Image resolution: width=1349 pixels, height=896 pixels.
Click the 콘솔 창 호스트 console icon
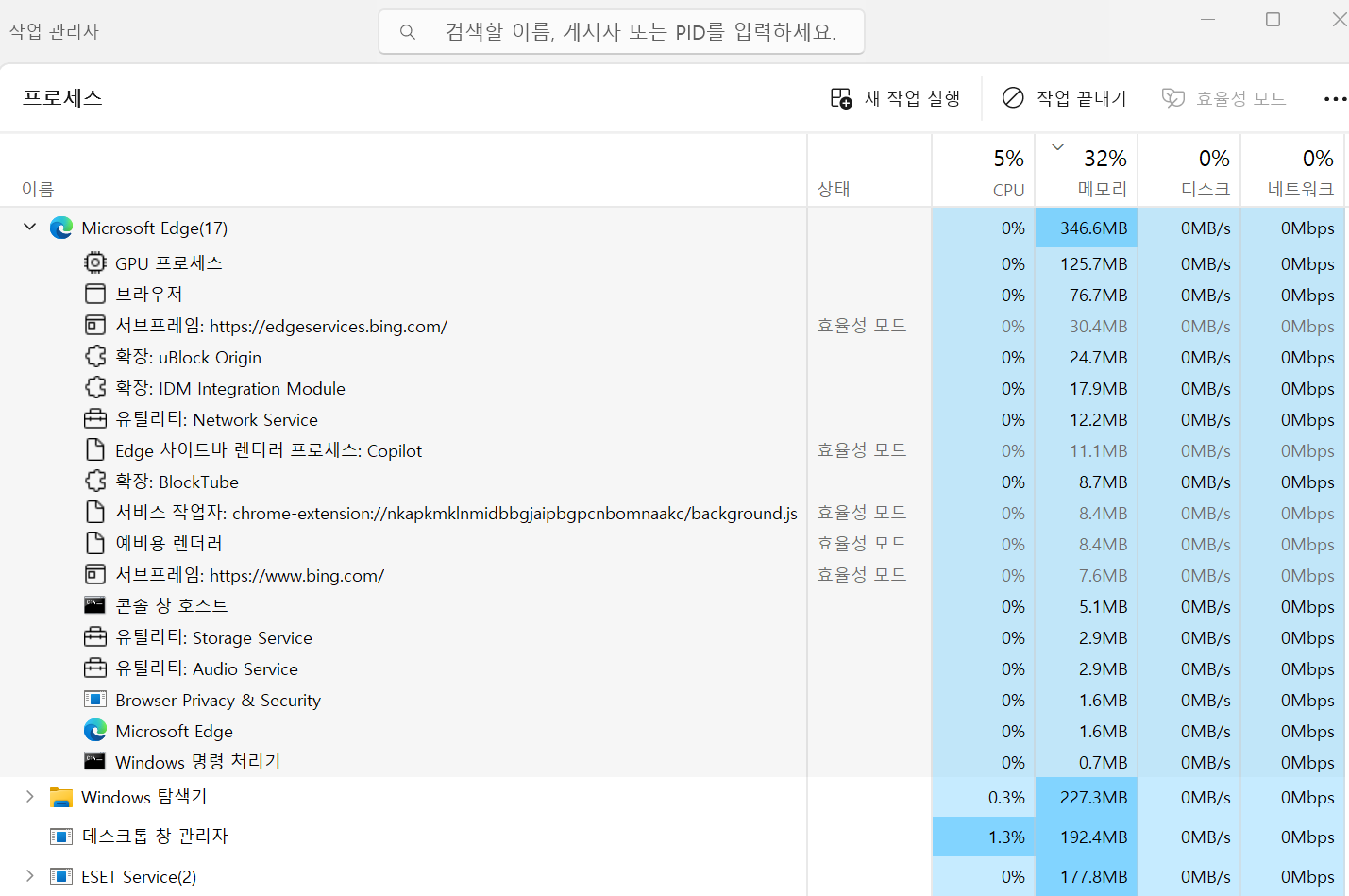point(94,605)
